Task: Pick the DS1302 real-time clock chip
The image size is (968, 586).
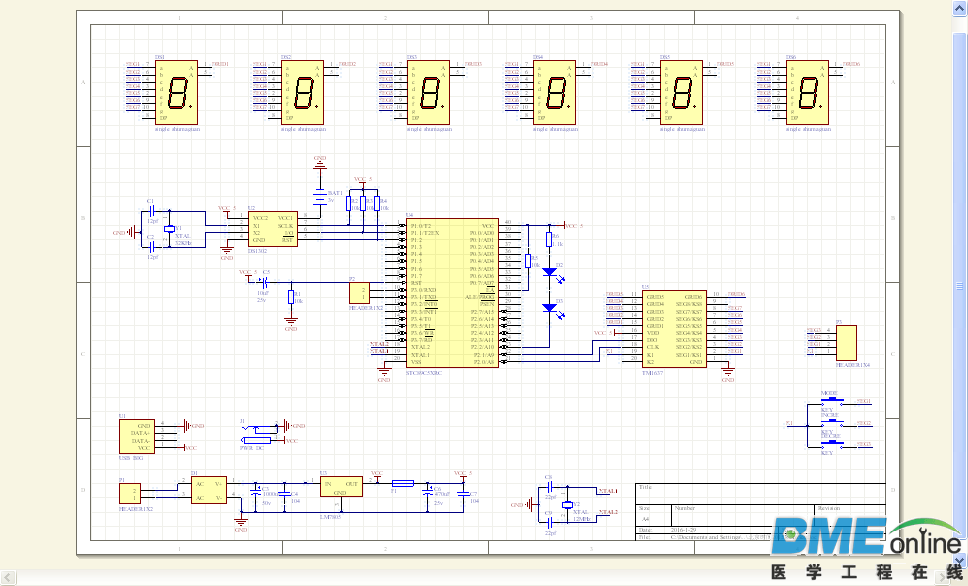Action: (x=273, y=229)
